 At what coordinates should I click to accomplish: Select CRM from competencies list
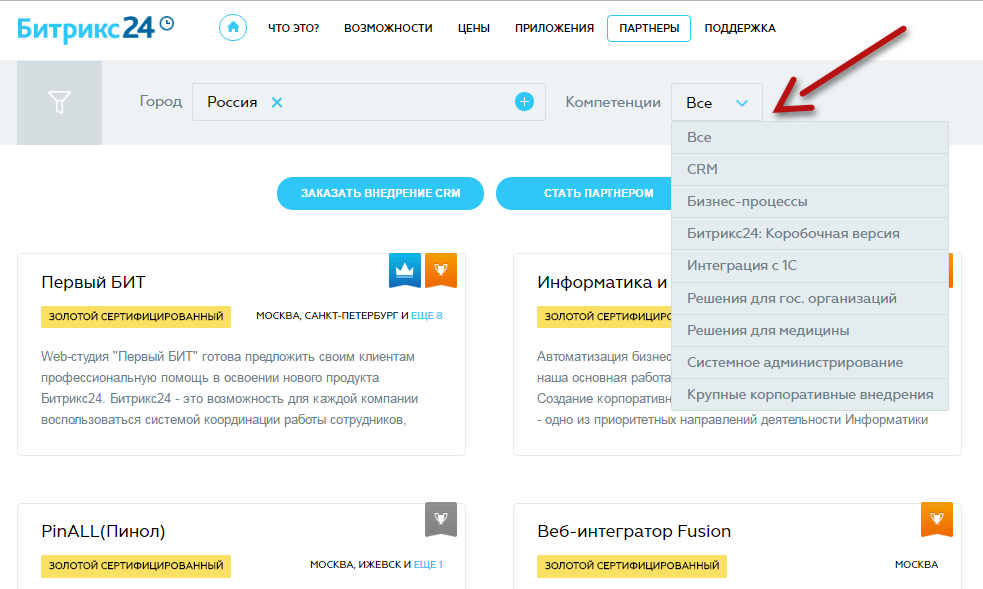click(703, 169)
